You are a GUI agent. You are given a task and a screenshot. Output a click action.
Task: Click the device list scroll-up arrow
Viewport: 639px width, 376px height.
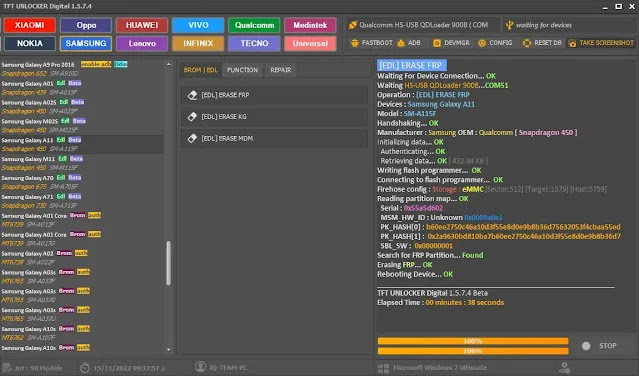pyautogui.click(x=169, y=64)
